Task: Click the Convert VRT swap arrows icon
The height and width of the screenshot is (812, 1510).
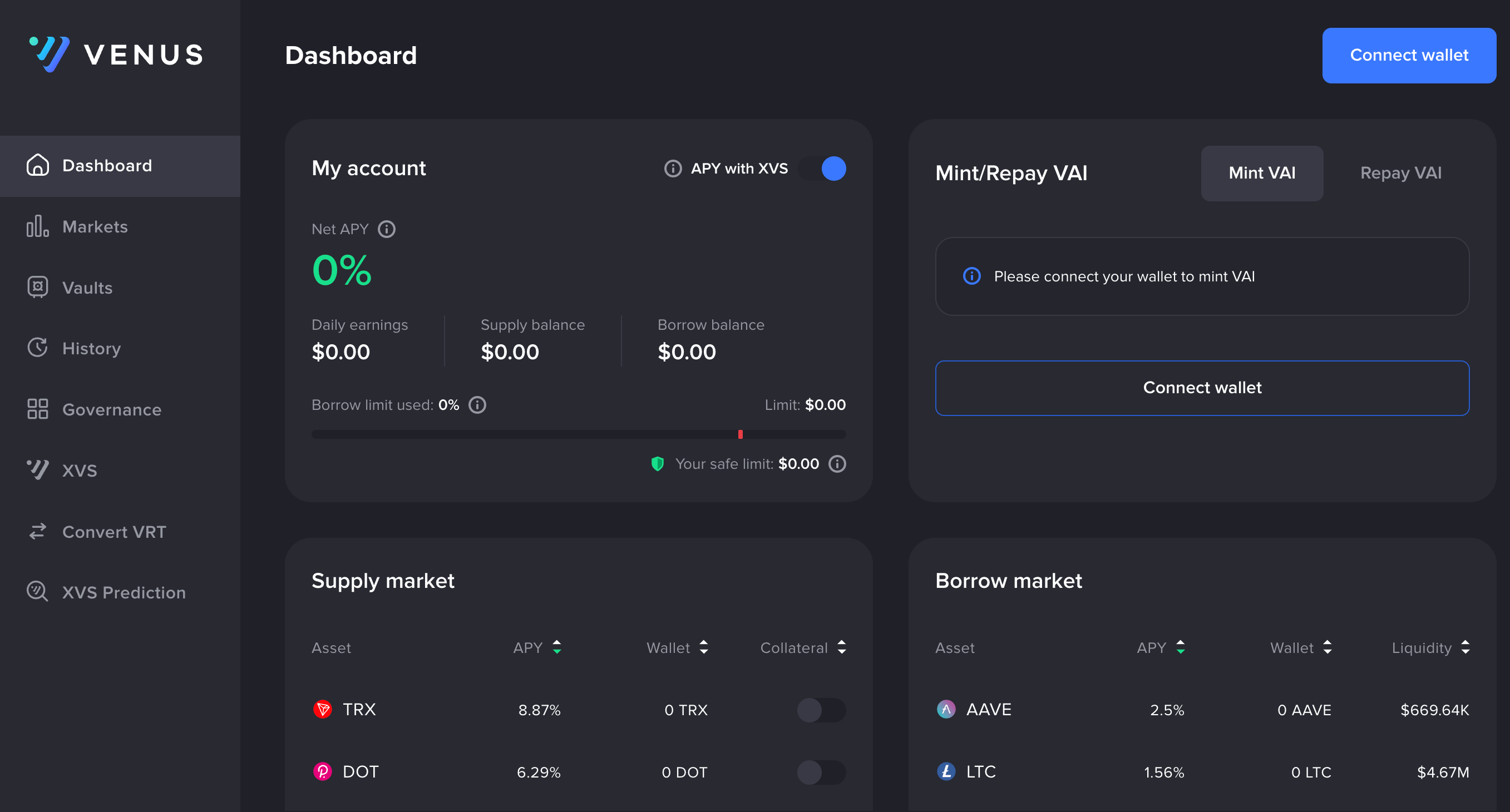Action: (37, 531)
